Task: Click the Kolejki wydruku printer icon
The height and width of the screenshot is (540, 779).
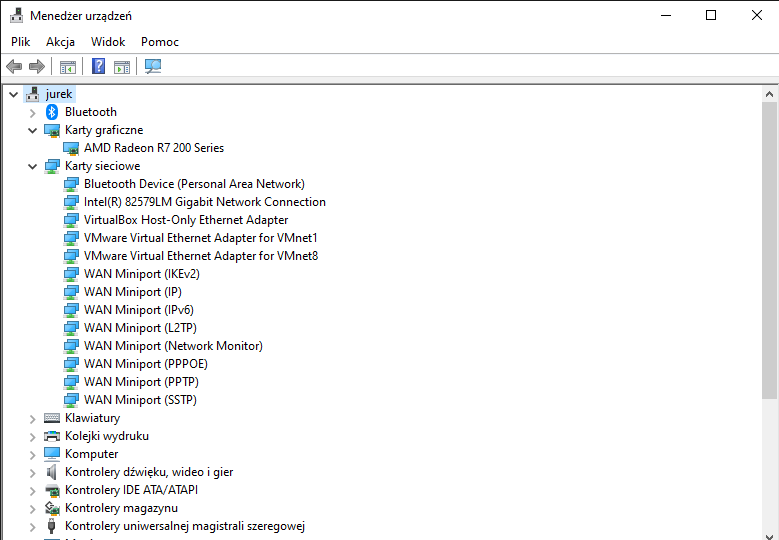Action: pyautogui.click(x=52, y=436)
